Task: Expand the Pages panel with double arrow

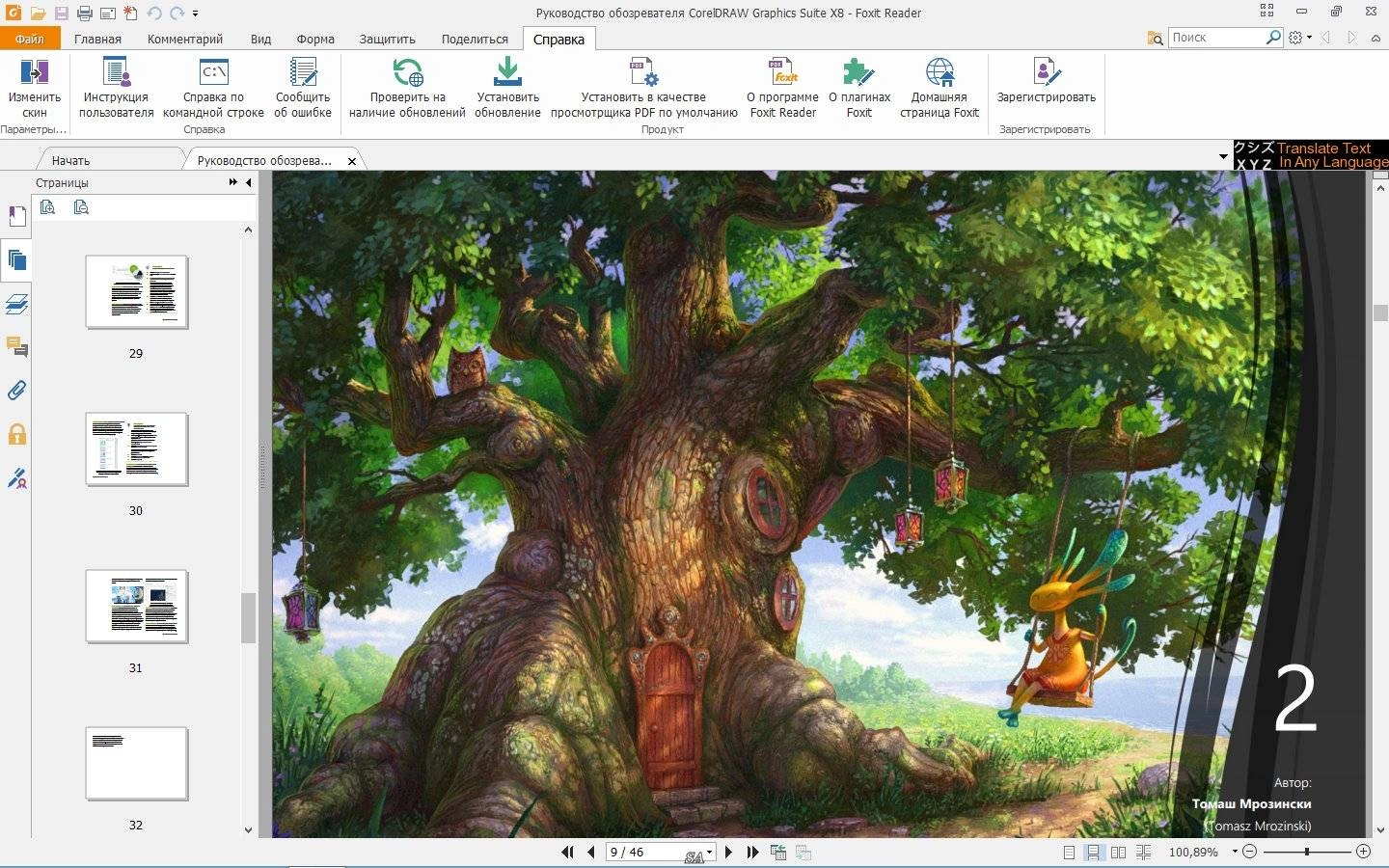Action: click(x=232, y=182)
